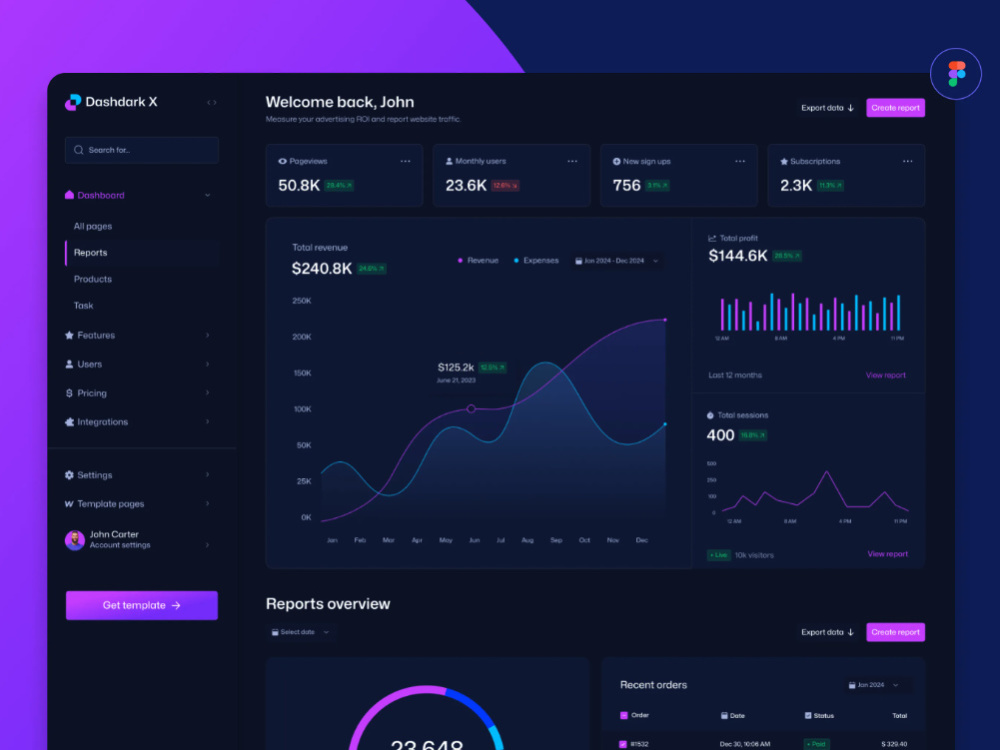Toggle the Order header select-all checkbox
Image resolution: width=1000 pixels, height=750 pixels.
click(x=624, y=715)
